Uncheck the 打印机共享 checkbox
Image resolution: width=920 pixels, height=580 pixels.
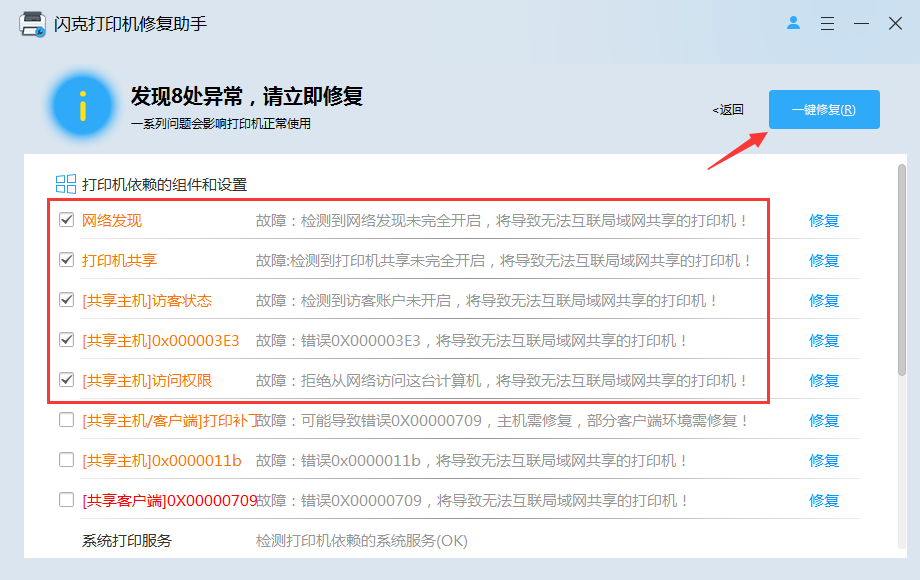point(65,261)
